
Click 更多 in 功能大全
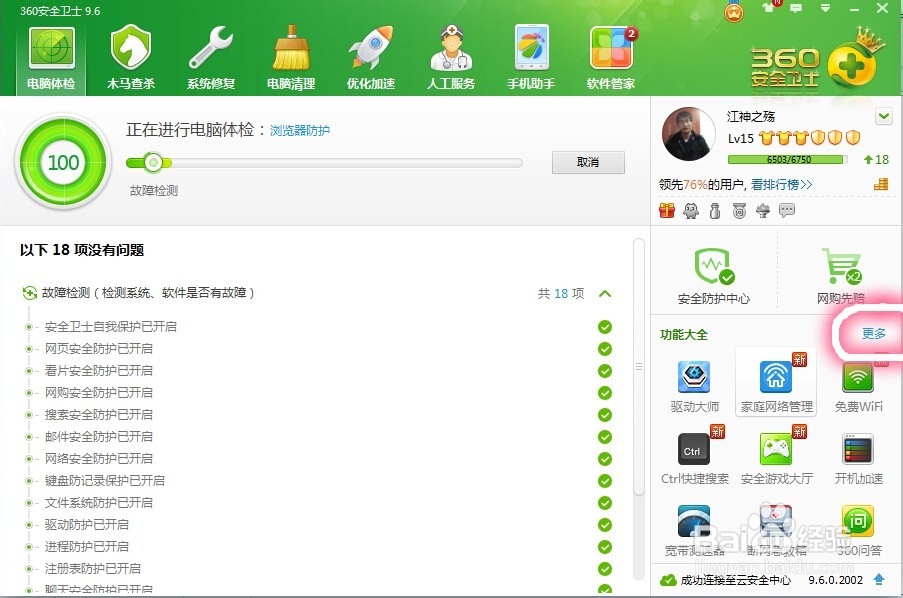[874, 334]
